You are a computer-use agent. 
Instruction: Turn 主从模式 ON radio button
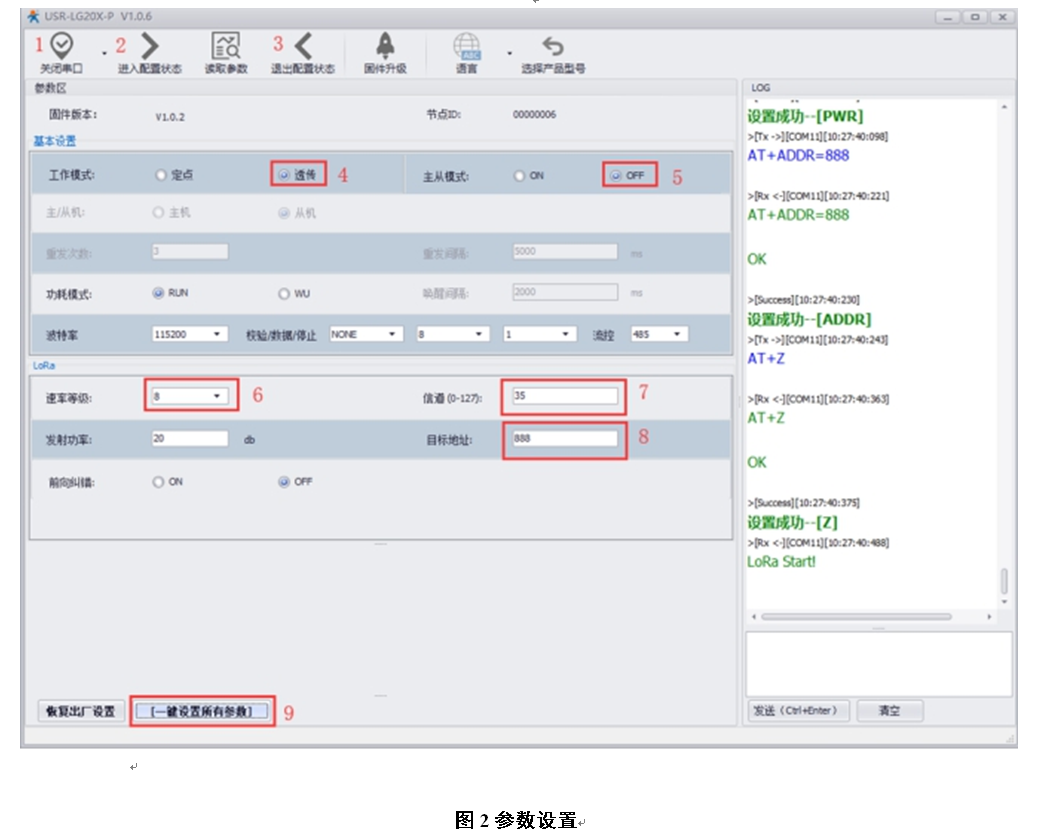(x=519, y=176)
